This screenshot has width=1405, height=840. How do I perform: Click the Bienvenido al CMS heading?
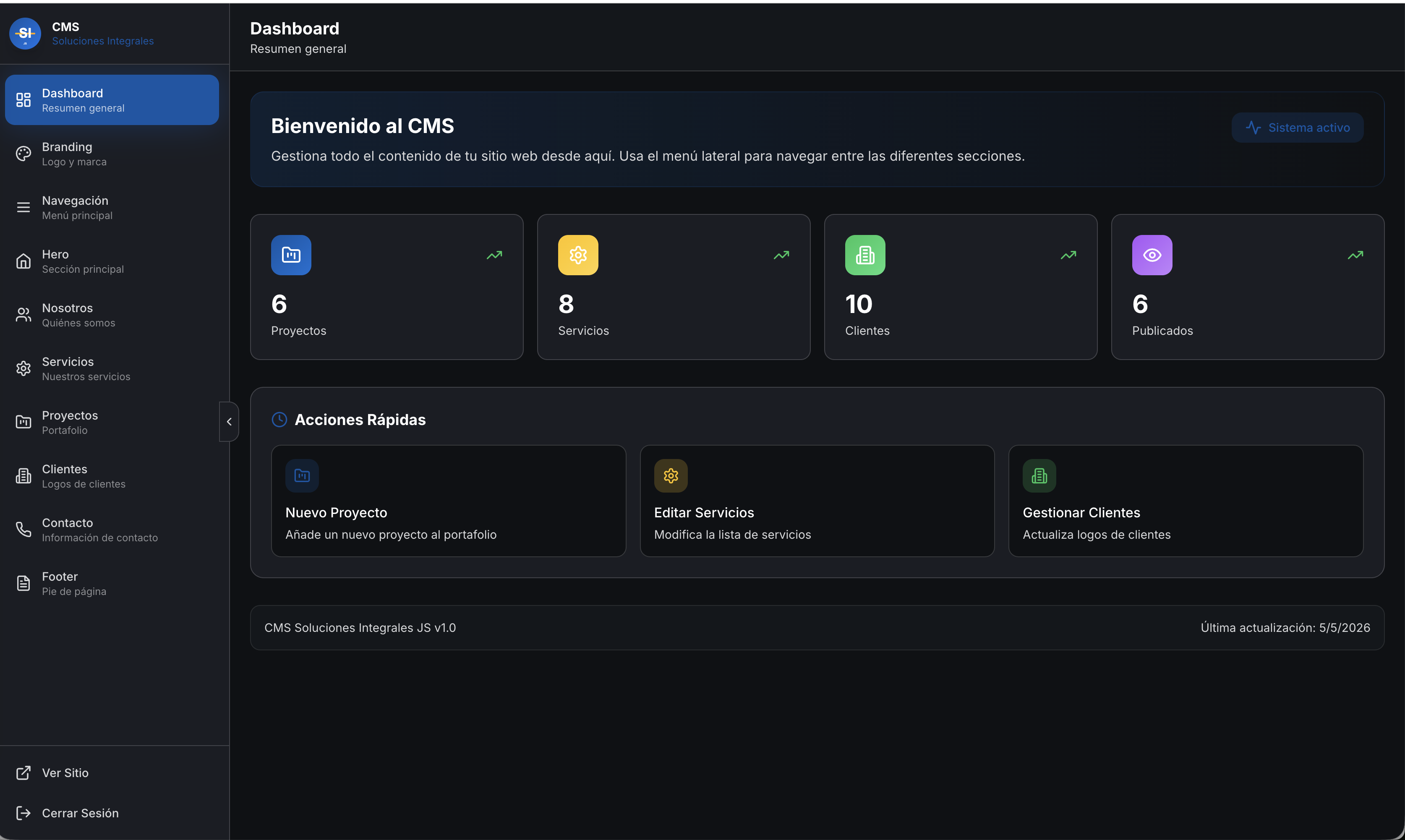[362, 125]
